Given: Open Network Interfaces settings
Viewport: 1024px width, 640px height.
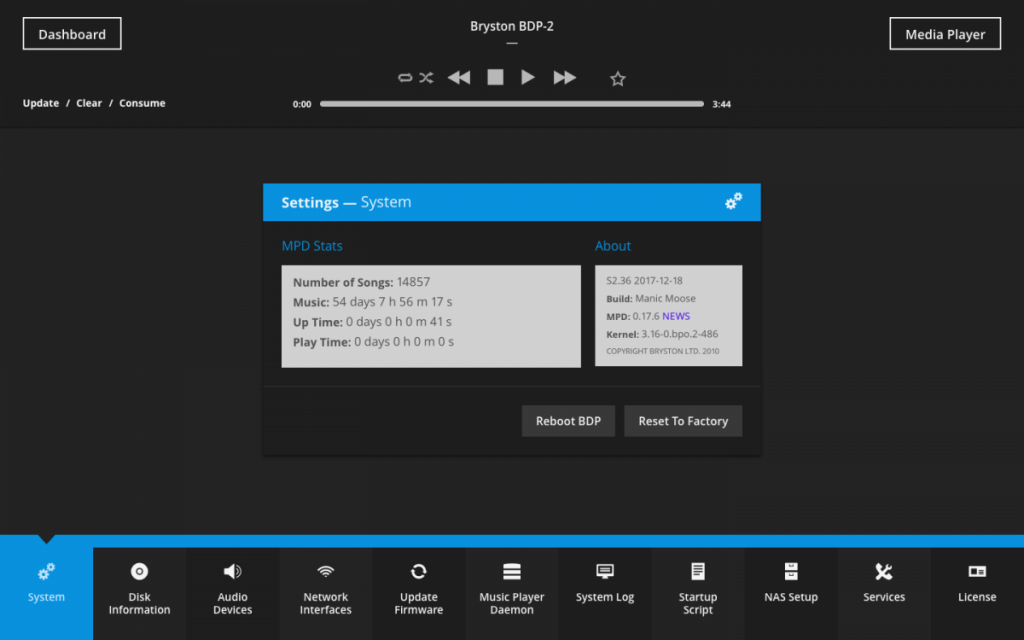Looking at the screenshot, I should click(x=325, y=594).
